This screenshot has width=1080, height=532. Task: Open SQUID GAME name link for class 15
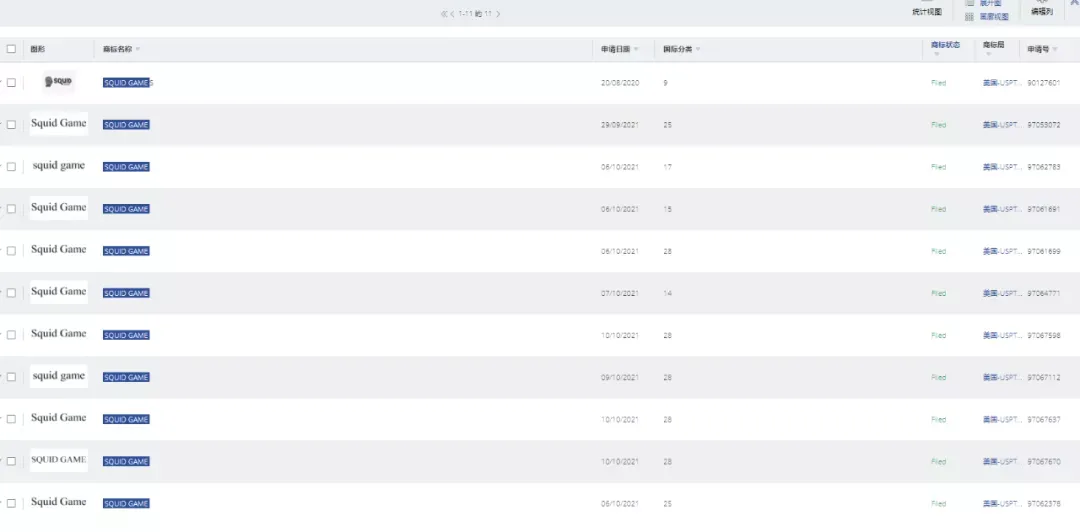[126, 209]
